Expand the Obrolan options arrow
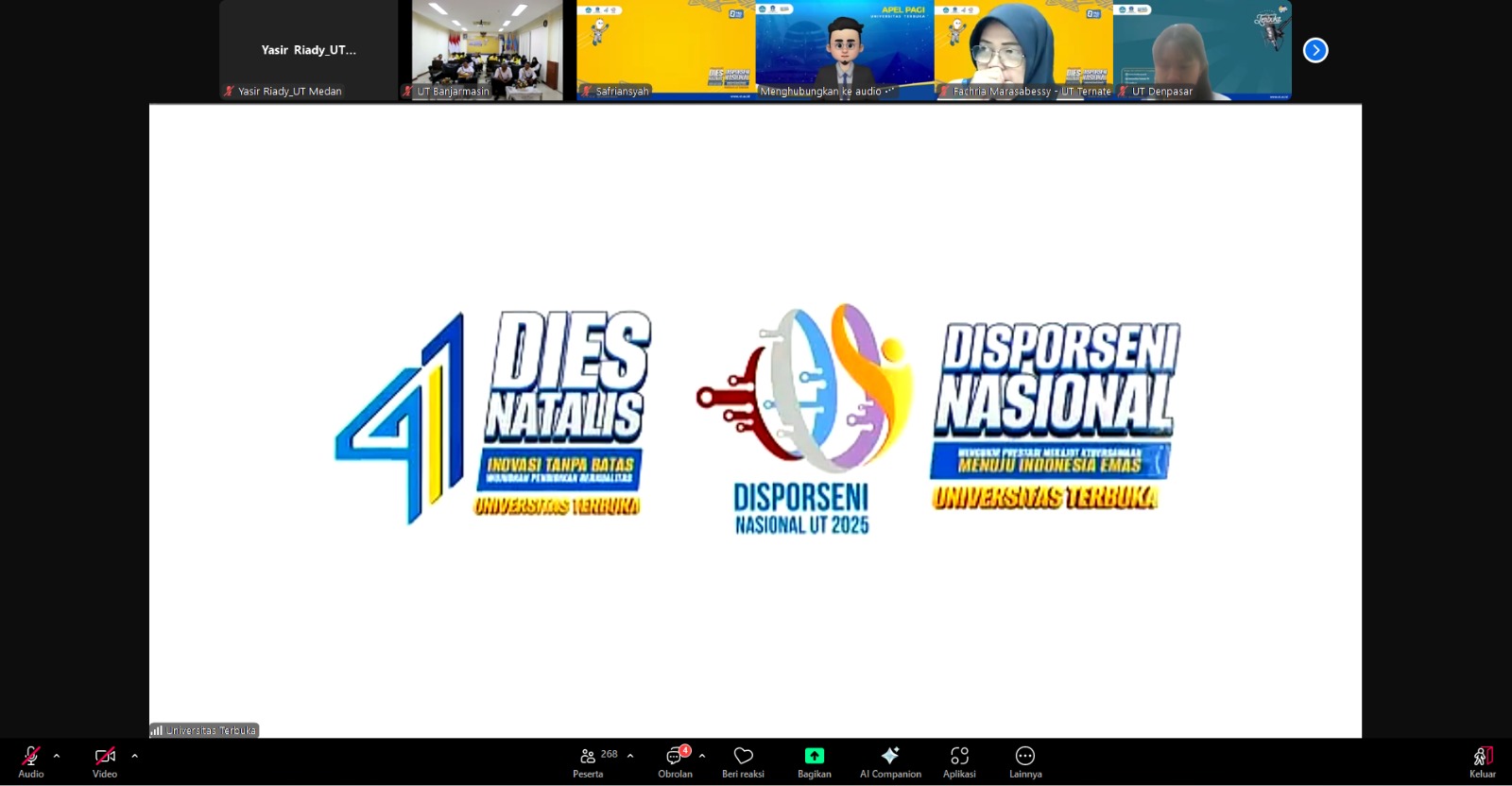Image resolution: width=1512 pixels, height=786 pixels. coord(702,756)
